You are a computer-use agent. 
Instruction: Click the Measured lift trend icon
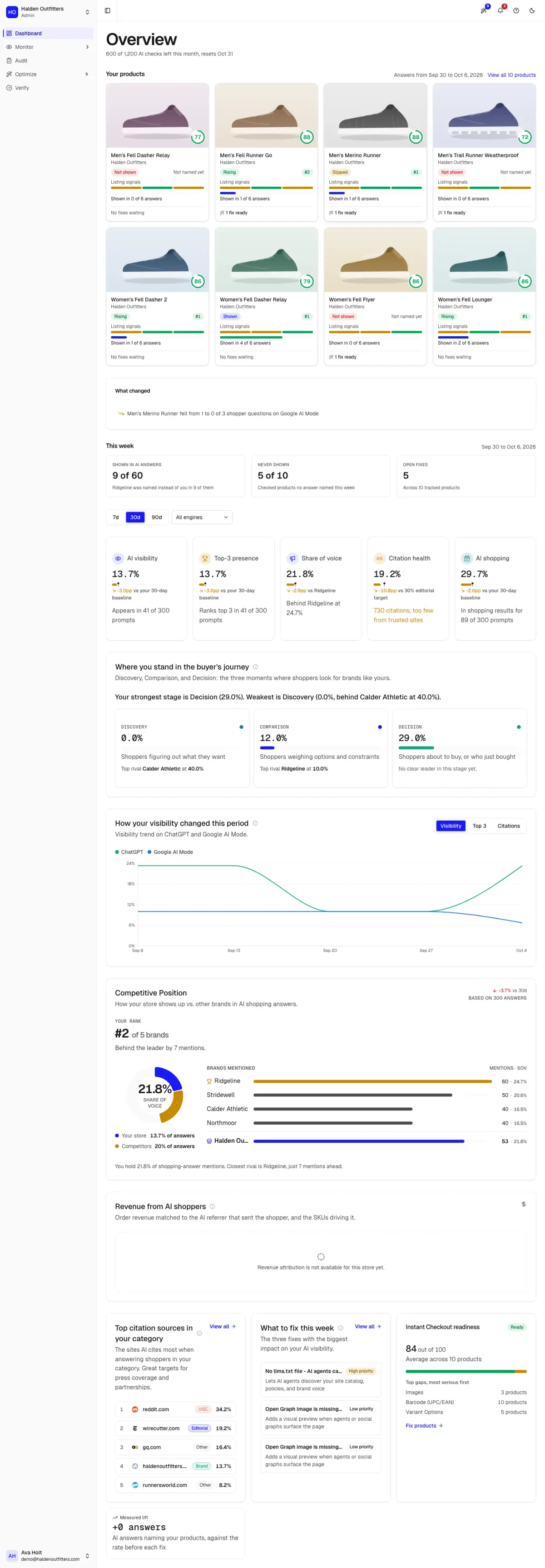[x=115, y=1517]
